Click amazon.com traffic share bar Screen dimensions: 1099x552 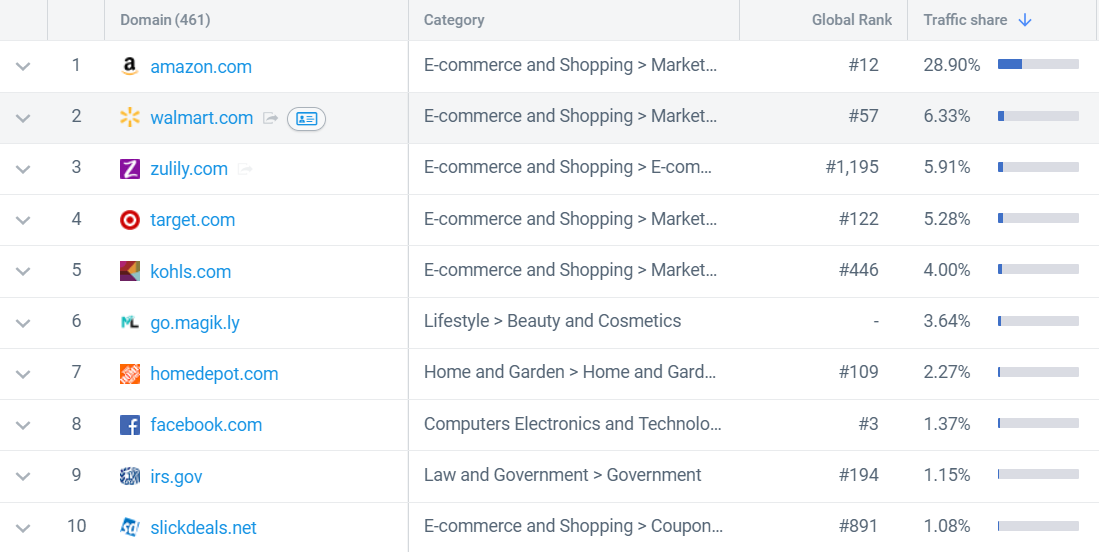[x=1038, y=64]
